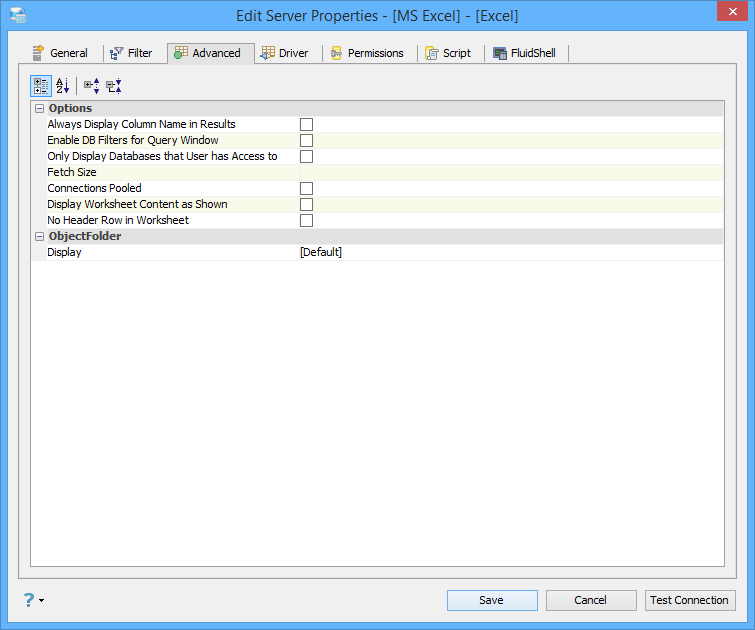Select the 'No Header Row in Worksheet' label
Viewport: 755px width, 630px height.
coord(118,221)
